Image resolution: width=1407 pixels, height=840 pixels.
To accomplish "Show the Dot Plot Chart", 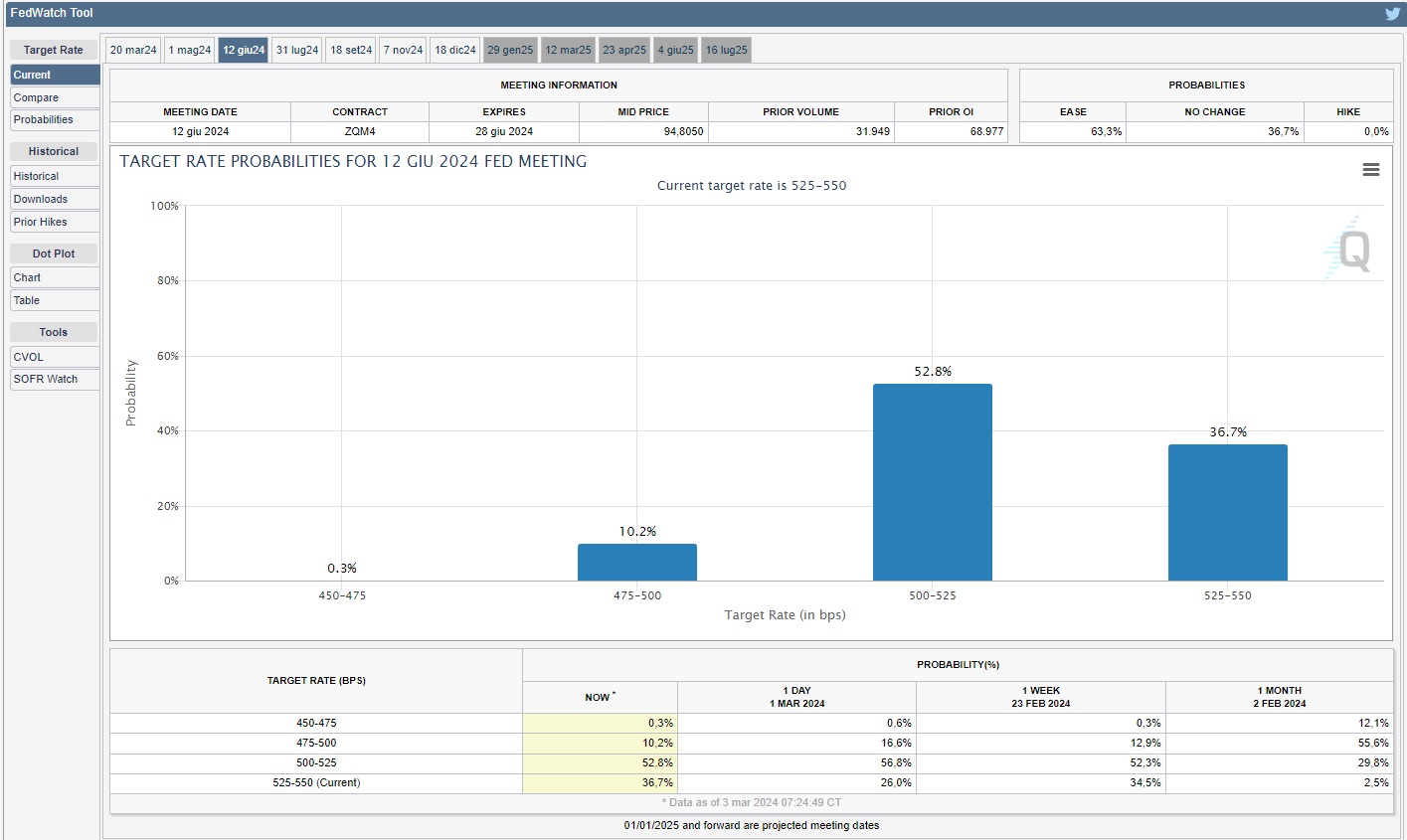I will pyautogui.click(x=55, y=277).
